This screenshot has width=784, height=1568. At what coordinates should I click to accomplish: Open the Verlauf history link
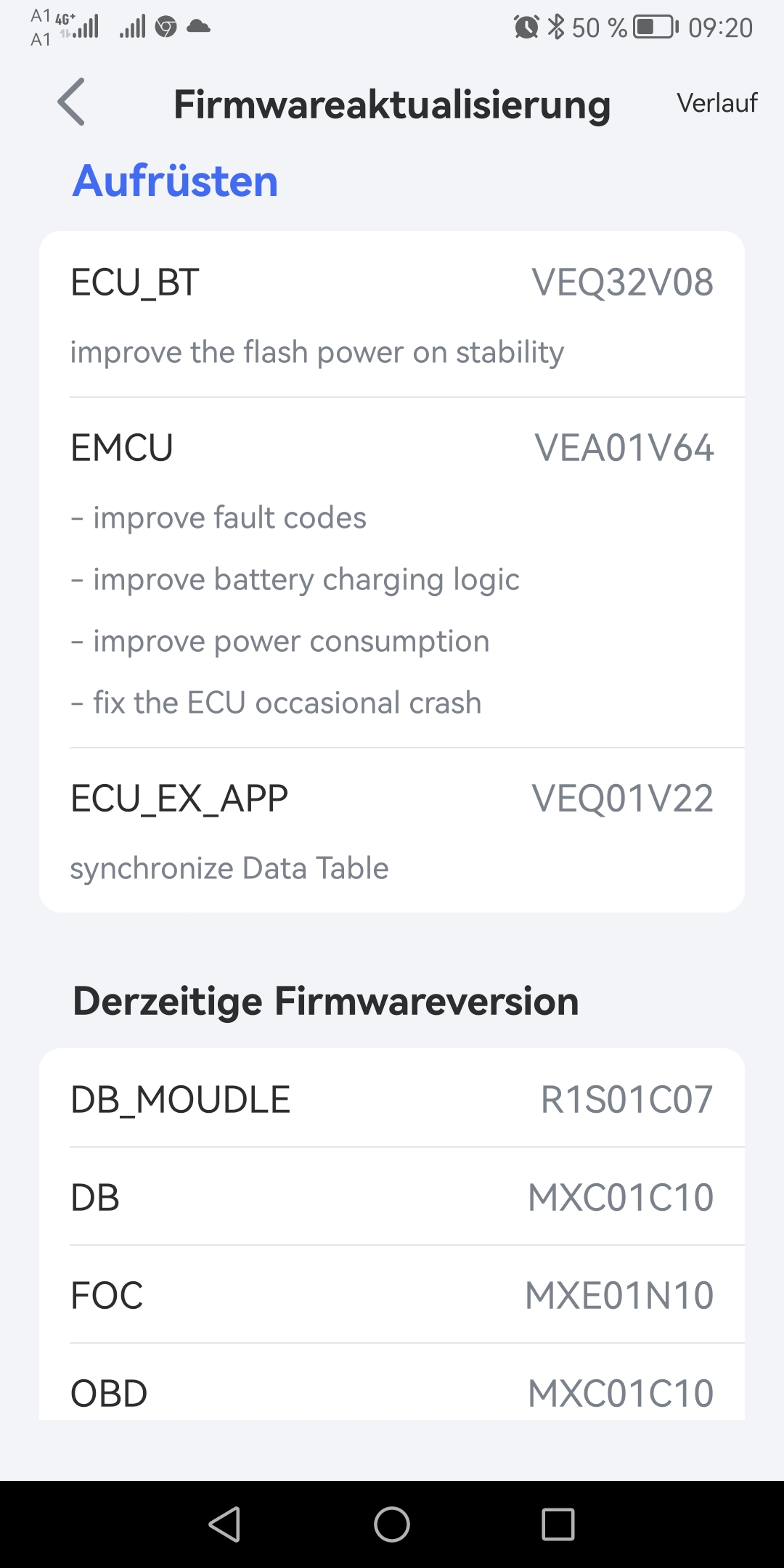coord(716,103)
